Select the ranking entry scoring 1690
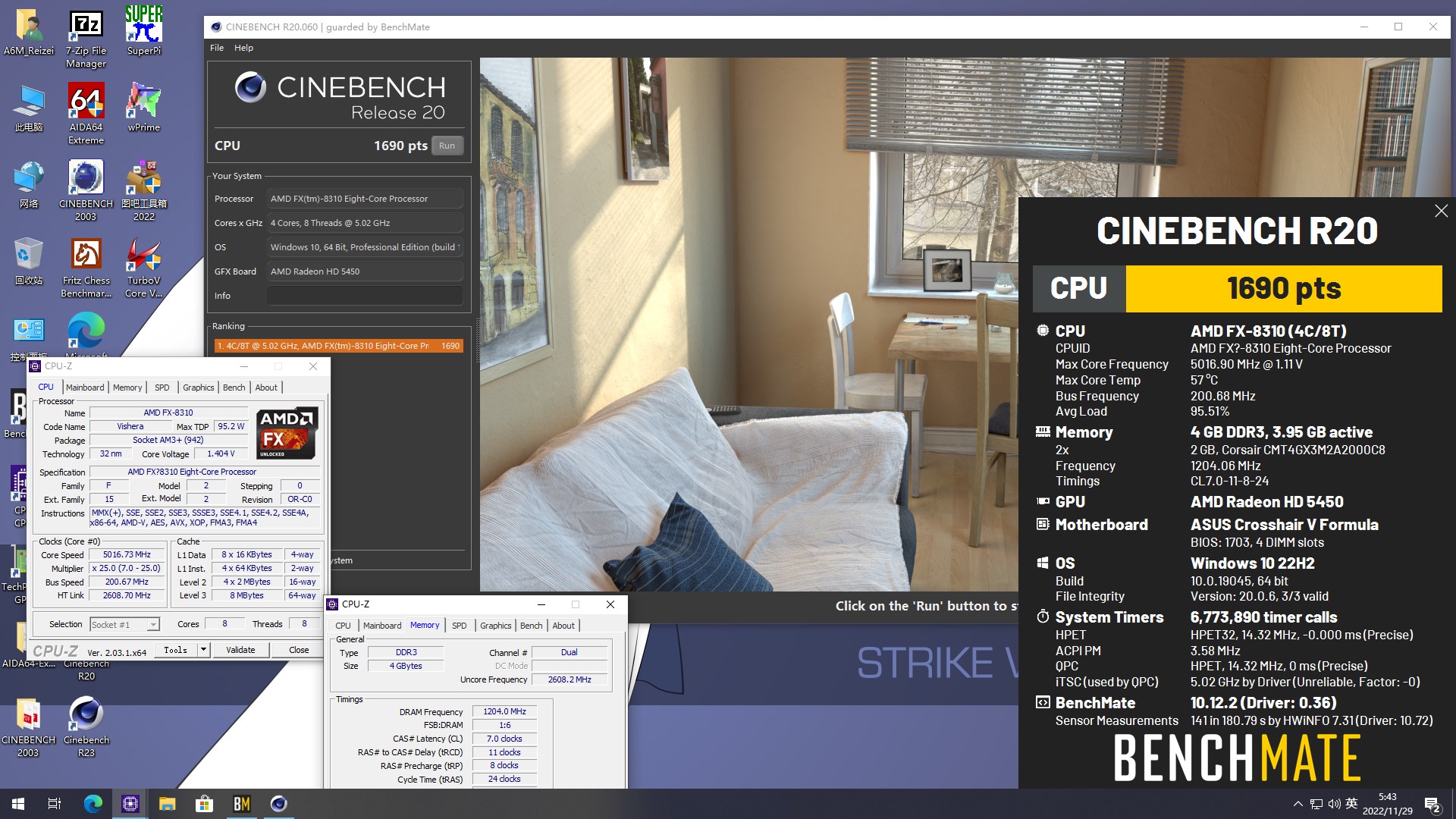 339,346
